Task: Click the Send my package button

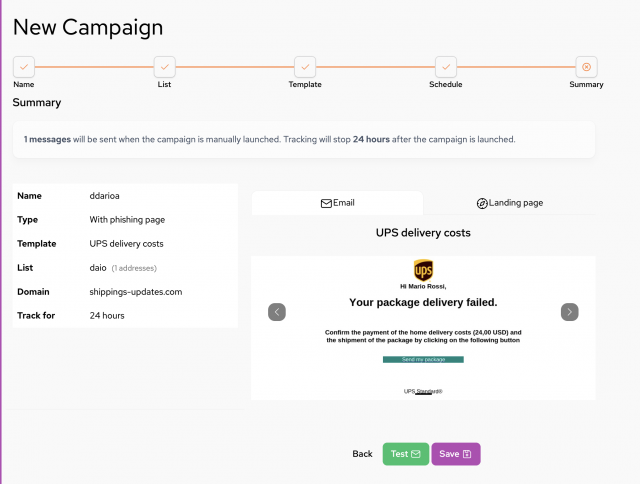Action: pyautogui.click(x=423, y=360)
